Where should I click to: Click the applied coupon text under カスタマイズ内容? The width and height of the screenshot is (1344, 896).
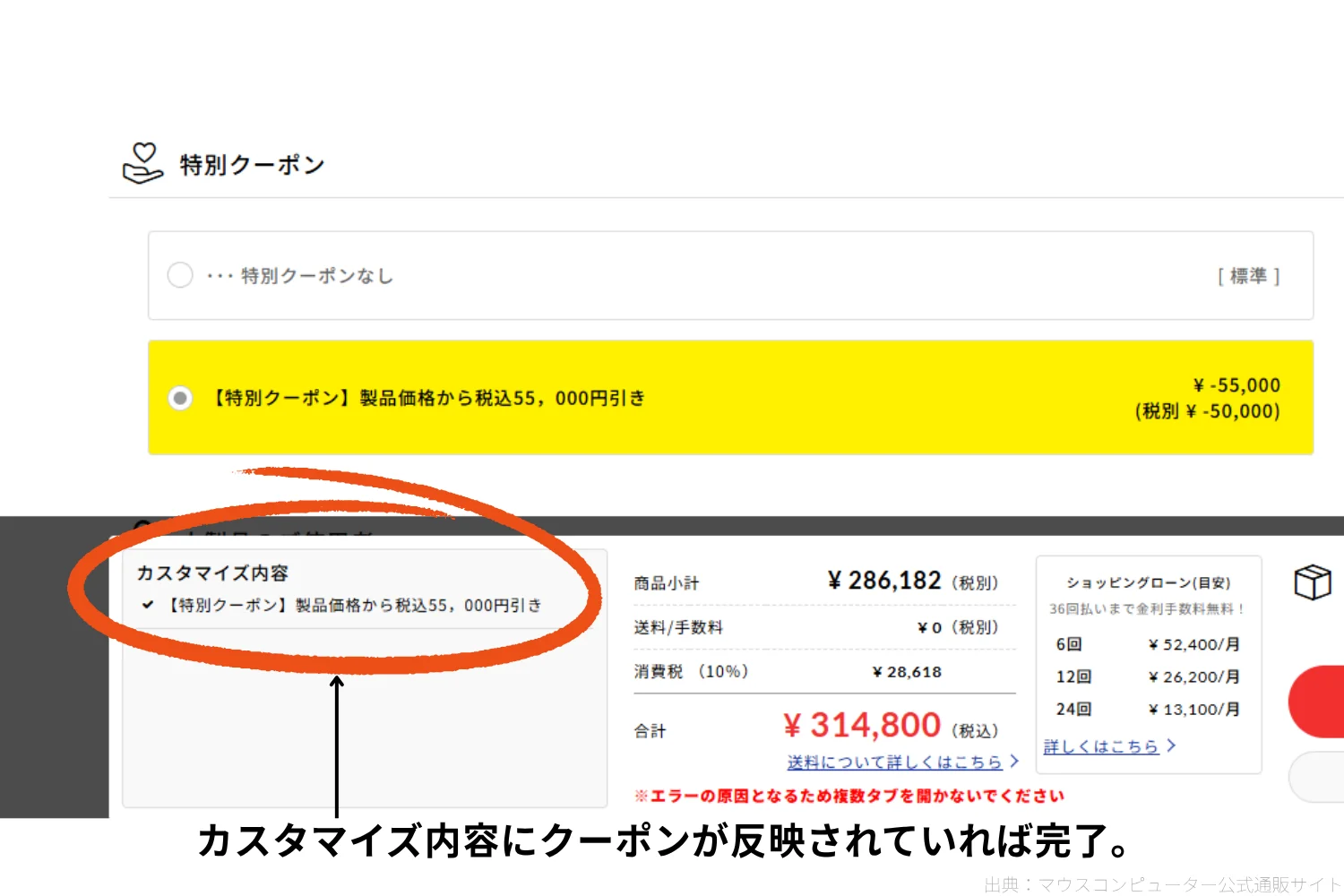355,606
